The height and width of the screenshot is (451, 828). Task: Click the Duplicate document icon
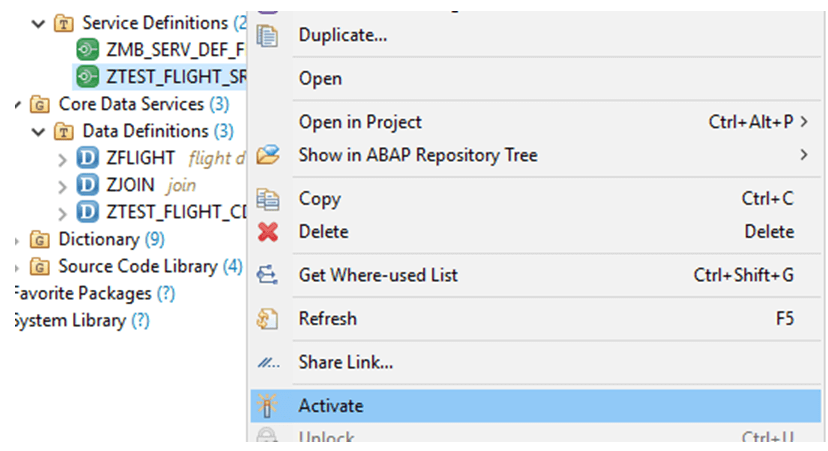(267, 36)
